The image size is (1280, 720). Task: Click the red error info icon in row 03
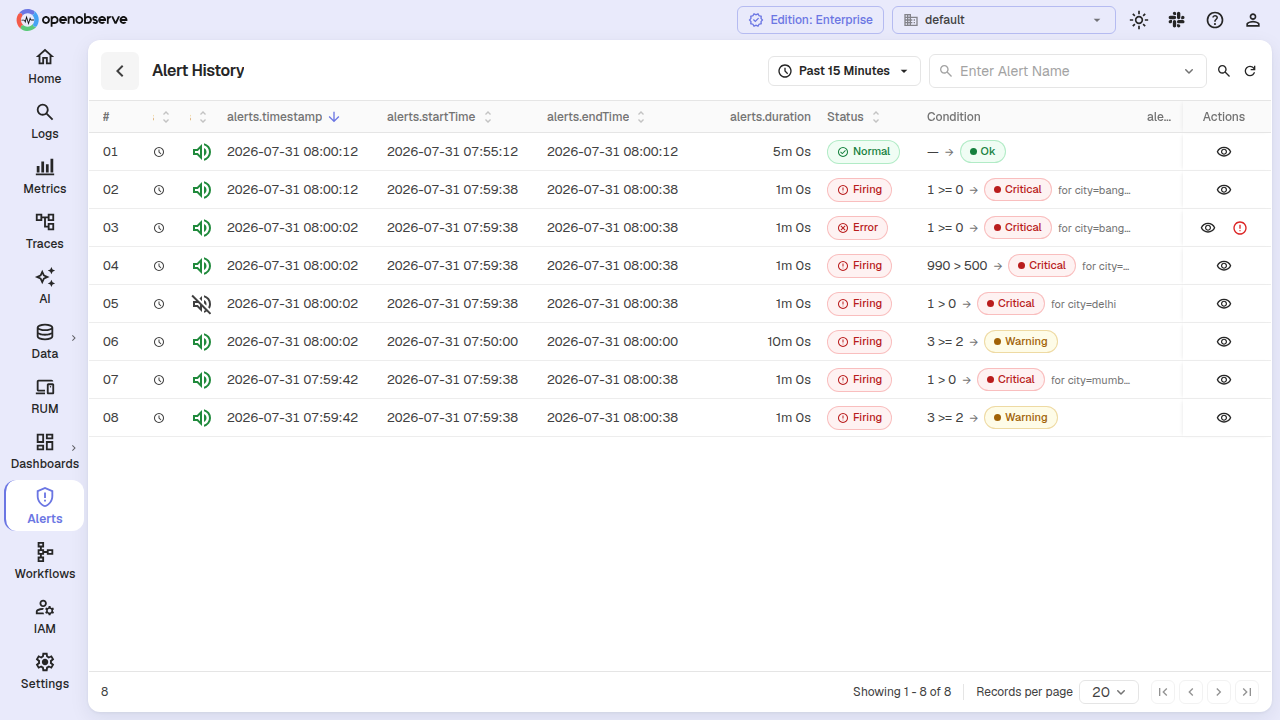tap(1240, 228)
